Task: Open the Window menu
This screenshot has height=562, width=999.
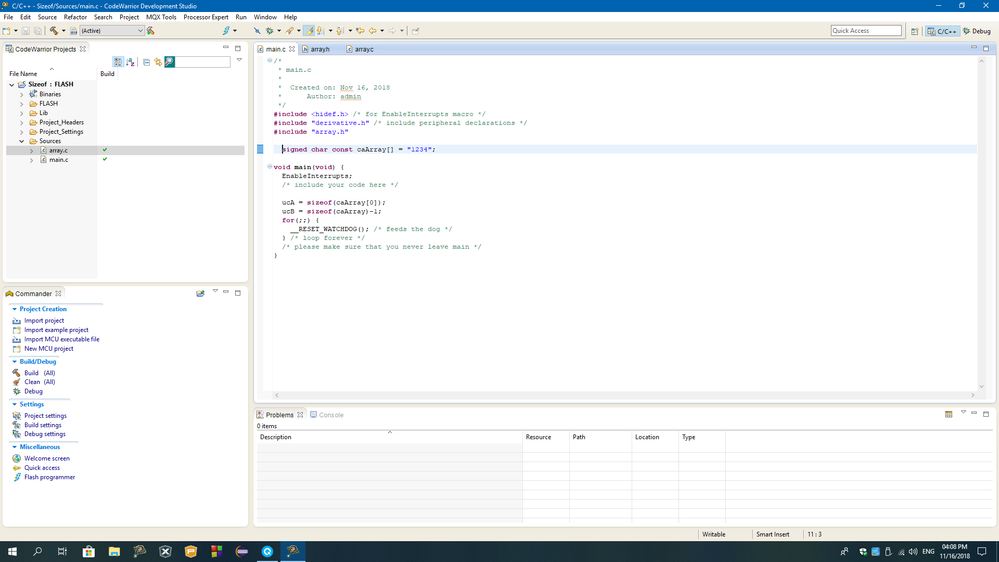Action: 265,17
